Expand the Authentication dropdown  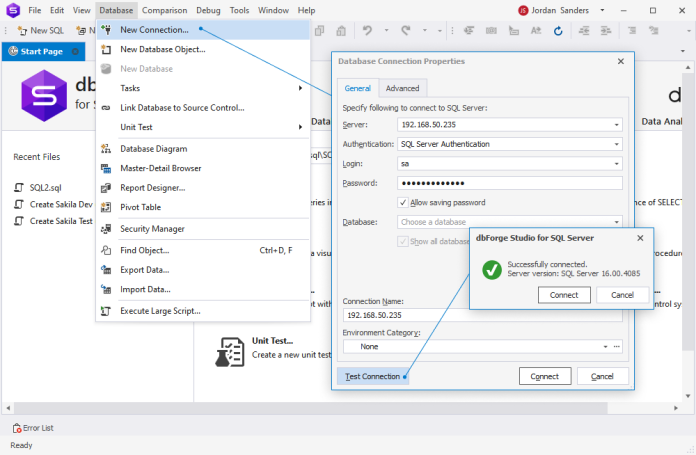point(616,144)
